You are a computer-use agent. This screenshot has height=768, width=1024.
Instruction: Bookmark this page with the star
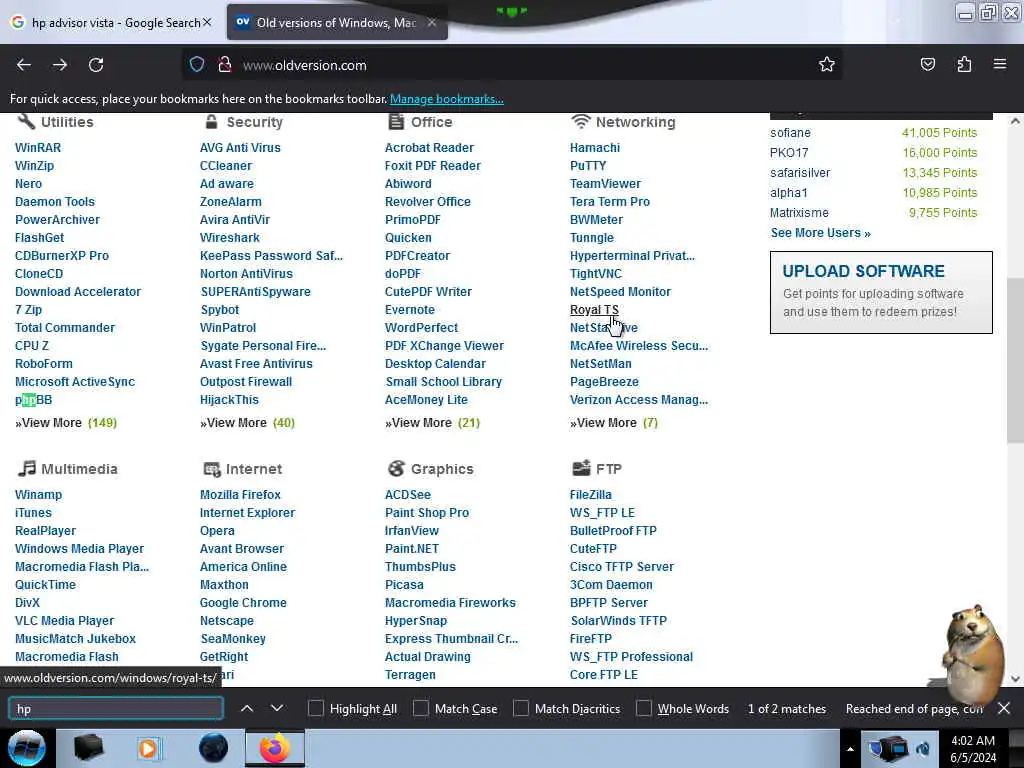point(827,65)
